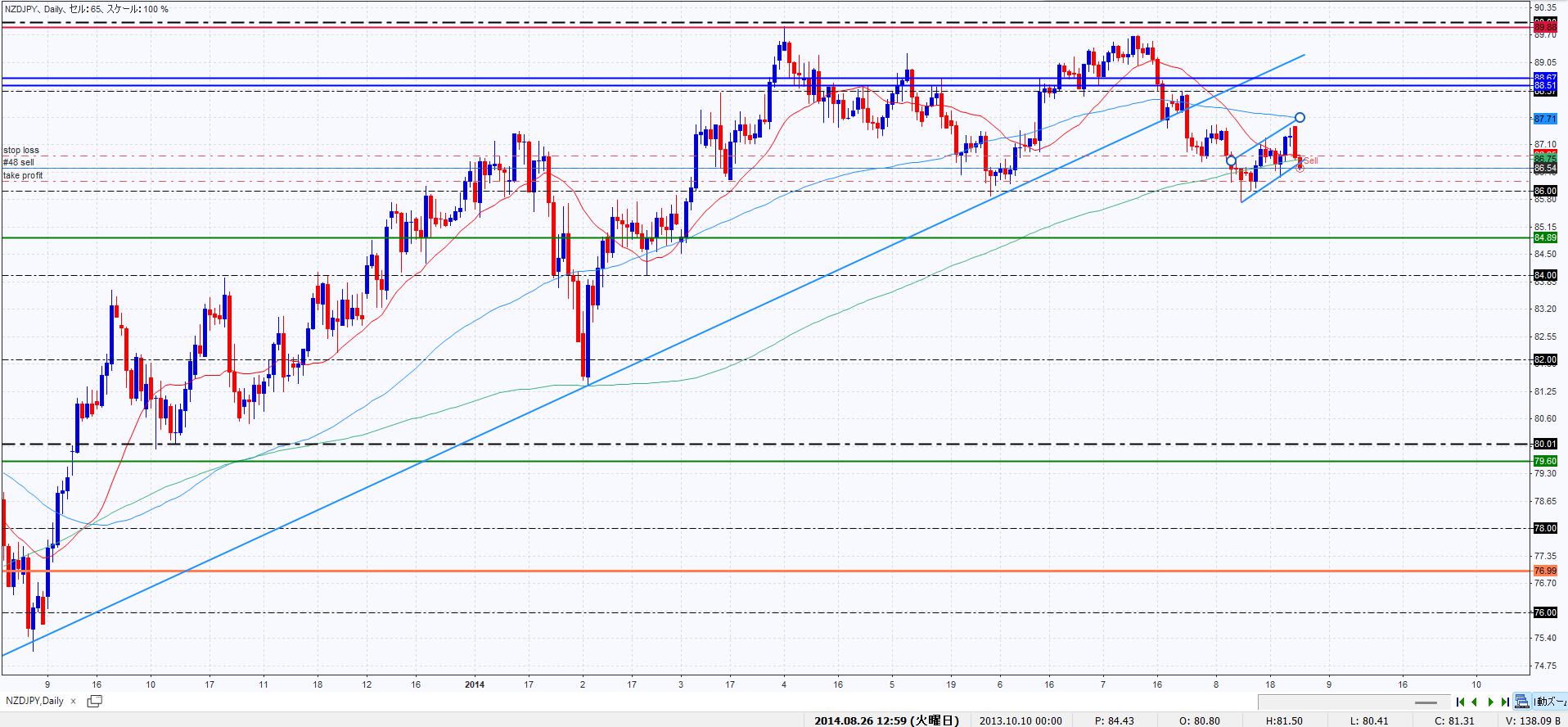This screenshot has width=1568, height=727.
Task: Click the #48 sell order label
Action: click(x=19, y=163)
